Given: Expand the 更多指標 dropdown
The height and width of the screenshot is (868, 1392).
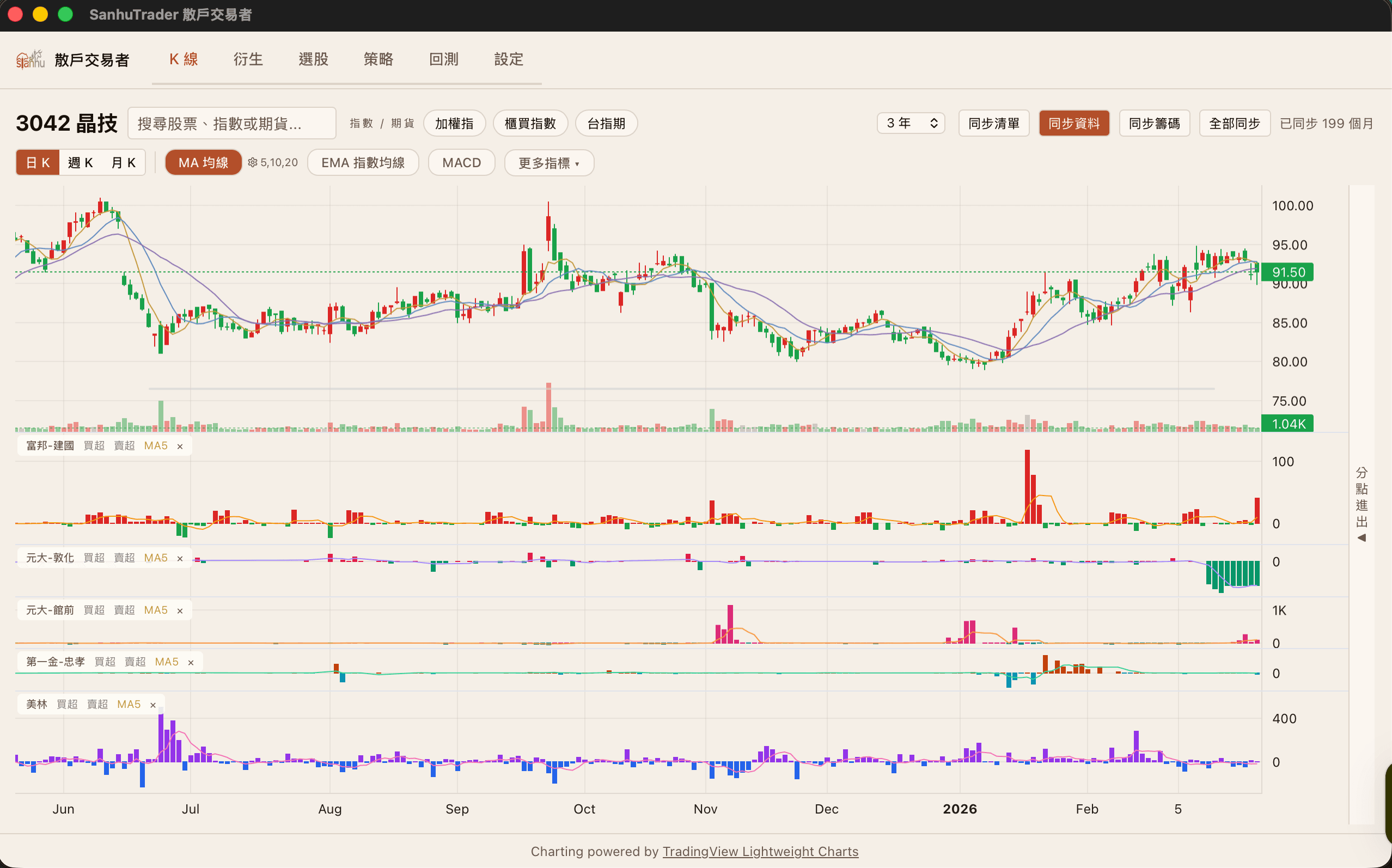Looking at the screenshot, I should coord(548,163).
